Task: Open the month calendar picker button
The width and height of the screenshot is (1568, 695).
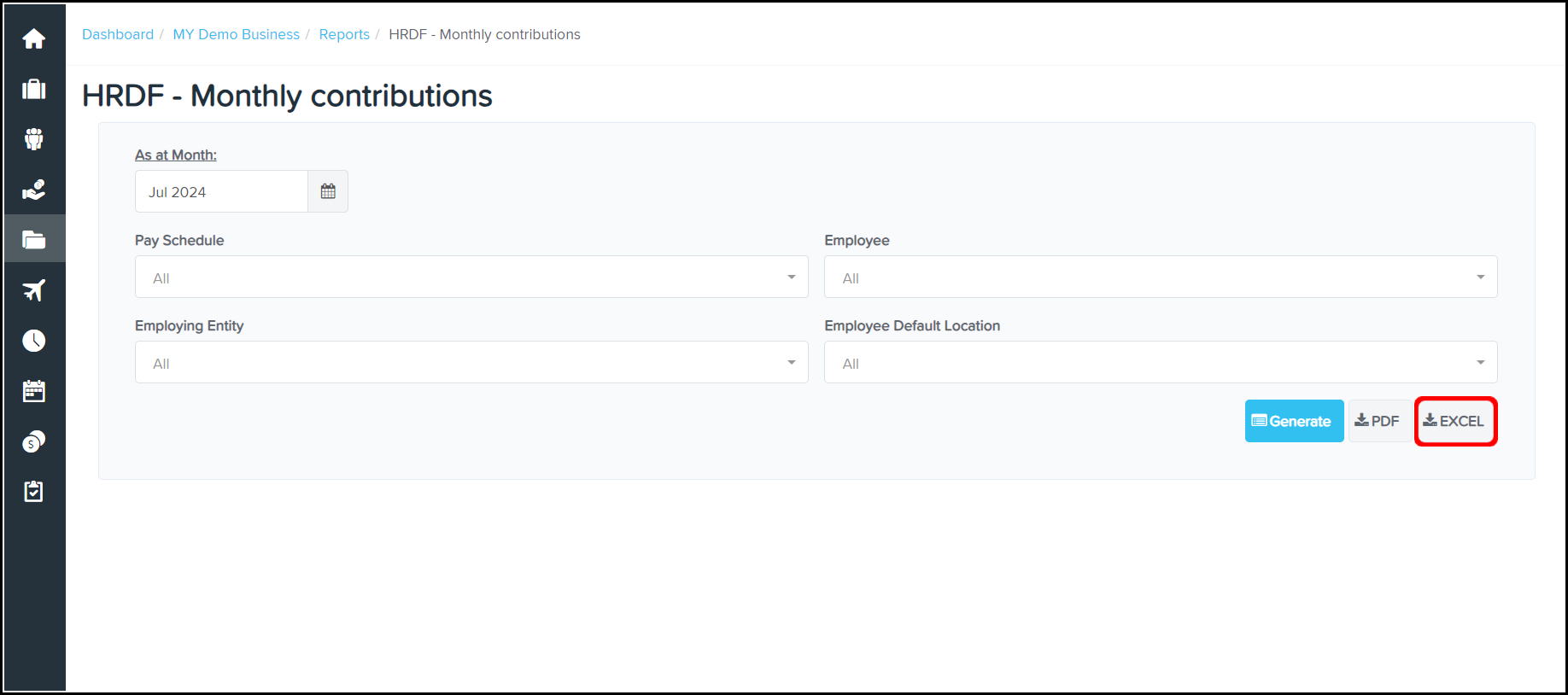Action: (x=328, y=191)
